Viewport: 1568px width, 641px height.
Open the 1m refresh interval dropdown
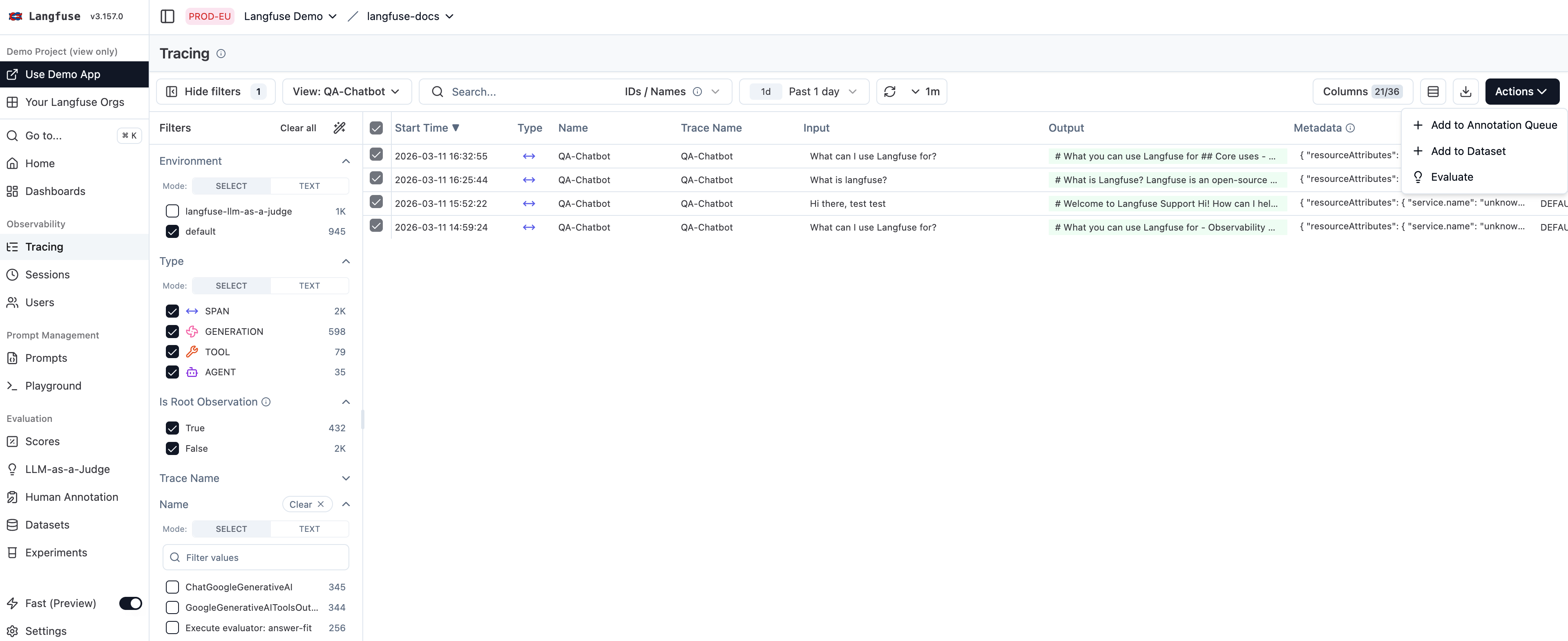point(925,92)
